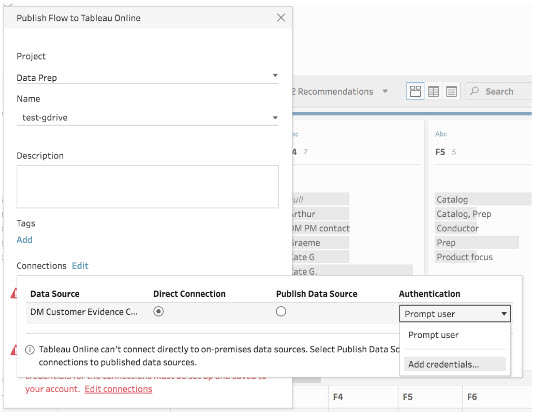Choose Prompt user option in list
Image resolution: width=533 pixels, height=416 pixels.
point(455,335)
